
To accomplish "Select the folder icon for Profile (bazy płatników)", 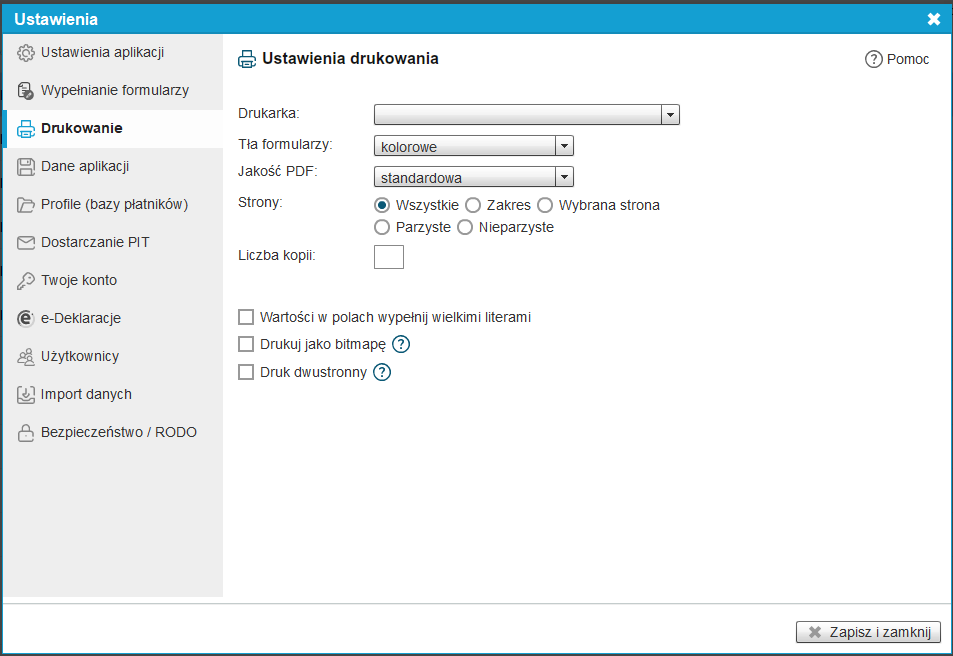I will 26,205.
